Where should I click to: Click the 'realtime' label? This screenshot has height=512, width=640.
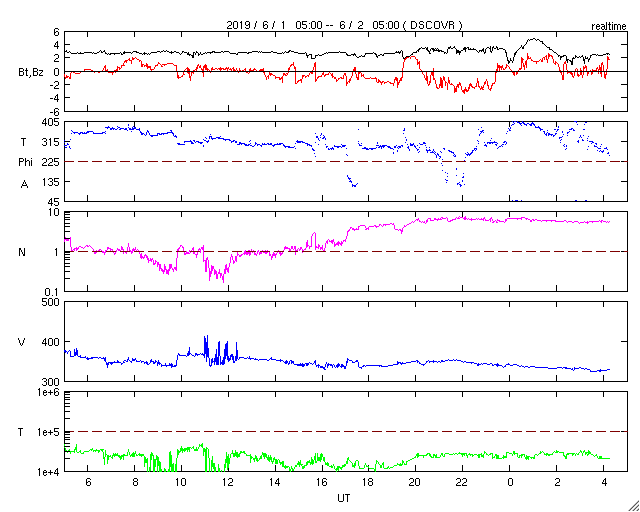coord(609,27)
